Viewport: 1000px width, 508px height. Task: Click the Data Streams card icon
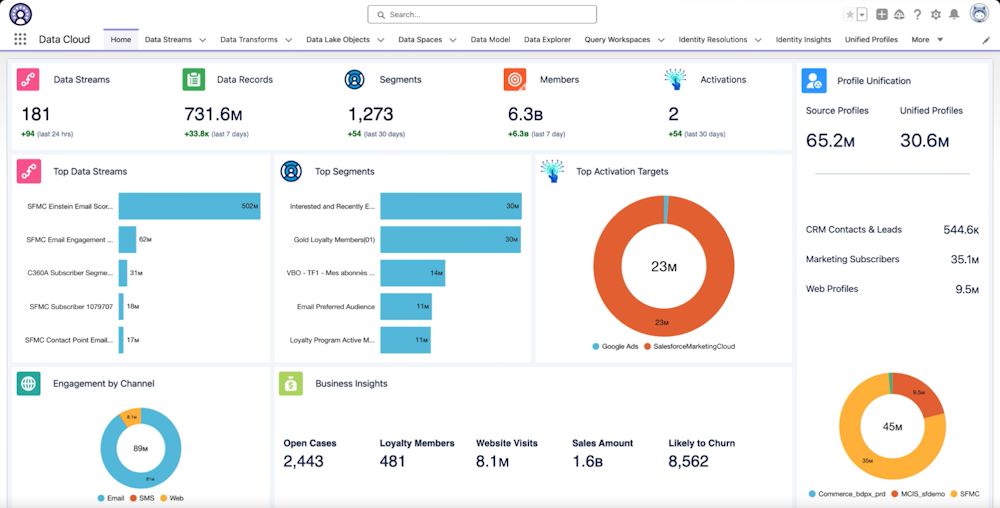28,79
